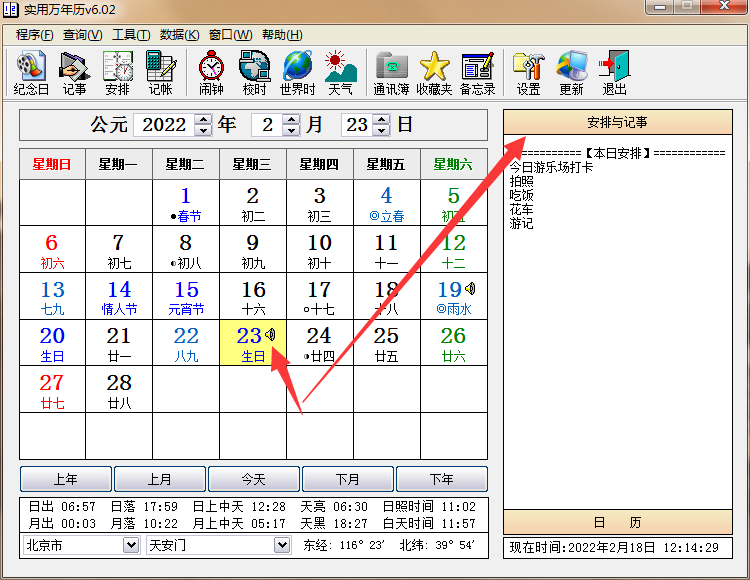The width and height of the screenshot is (750, 580).
Task: Select February 14 情人节 date cell
Action: pyautogui.click(x=119, y=297)
